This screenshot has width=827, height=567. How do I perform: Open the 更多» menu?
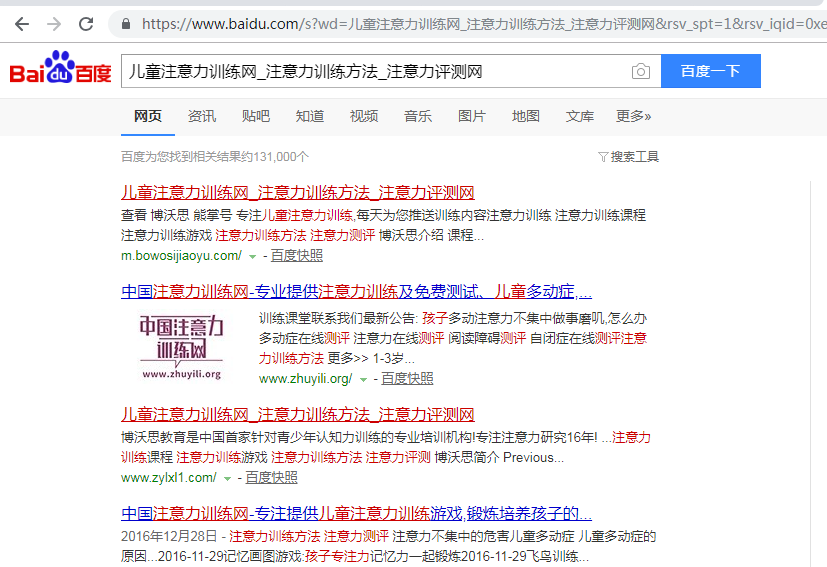[633, 116]
